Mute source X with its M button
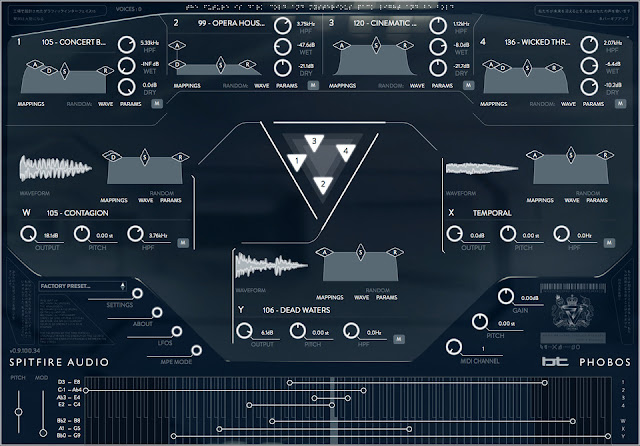Image resolution: width=640 pixels, height=446 pixels. [x=609, y=243]
